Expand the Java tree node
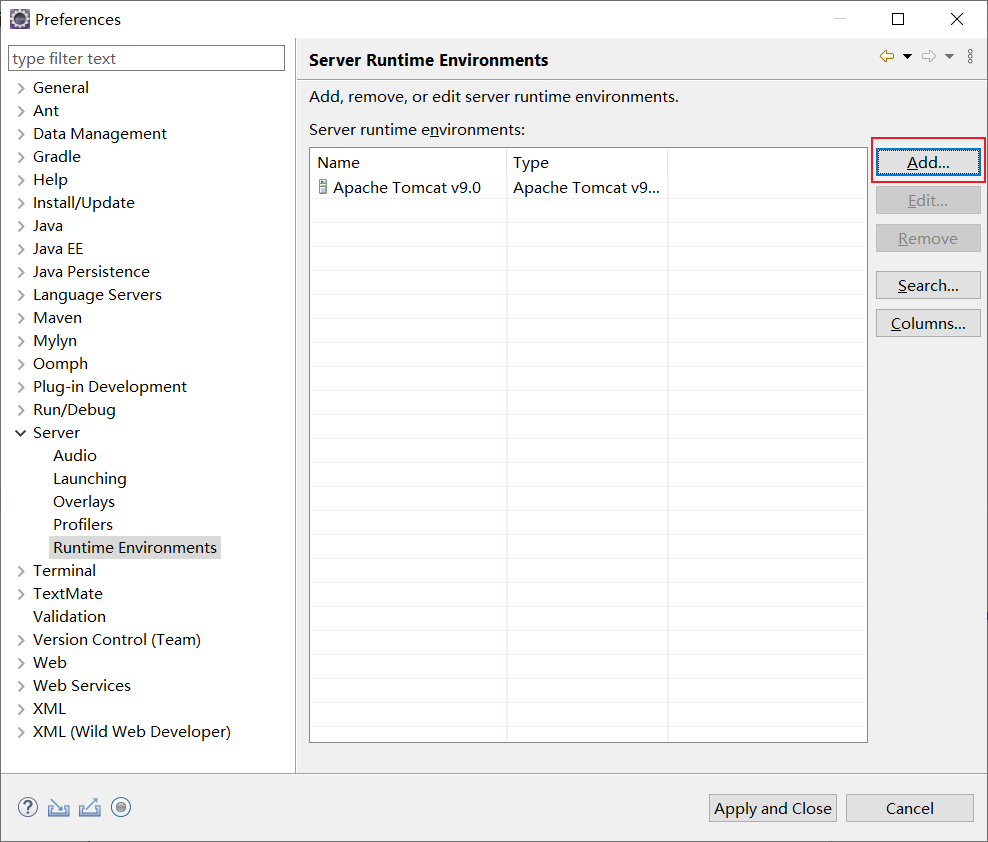Viewport: 988px width, 842px height. point(21,226)
